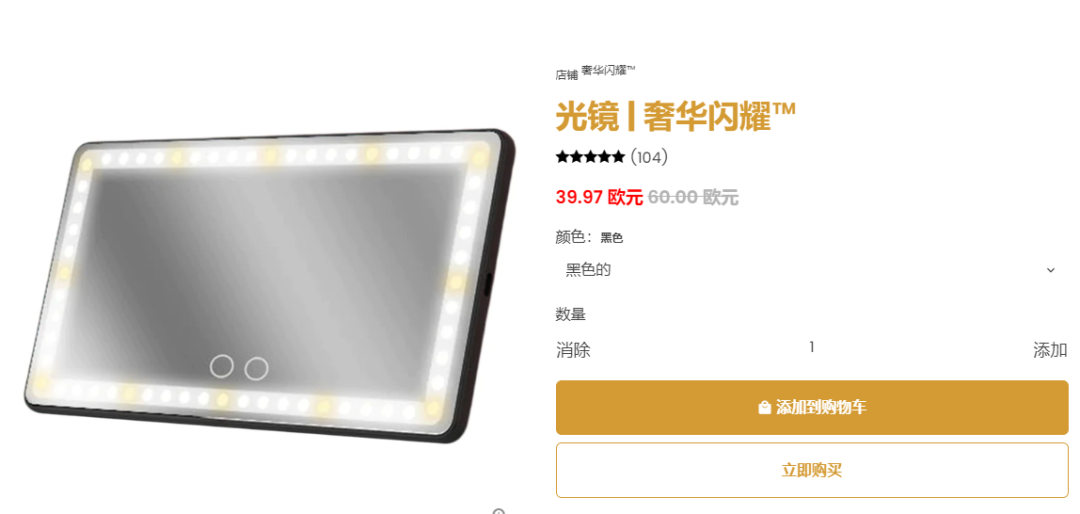Click the red sale price 39.97 欧元

pos(599,198)
